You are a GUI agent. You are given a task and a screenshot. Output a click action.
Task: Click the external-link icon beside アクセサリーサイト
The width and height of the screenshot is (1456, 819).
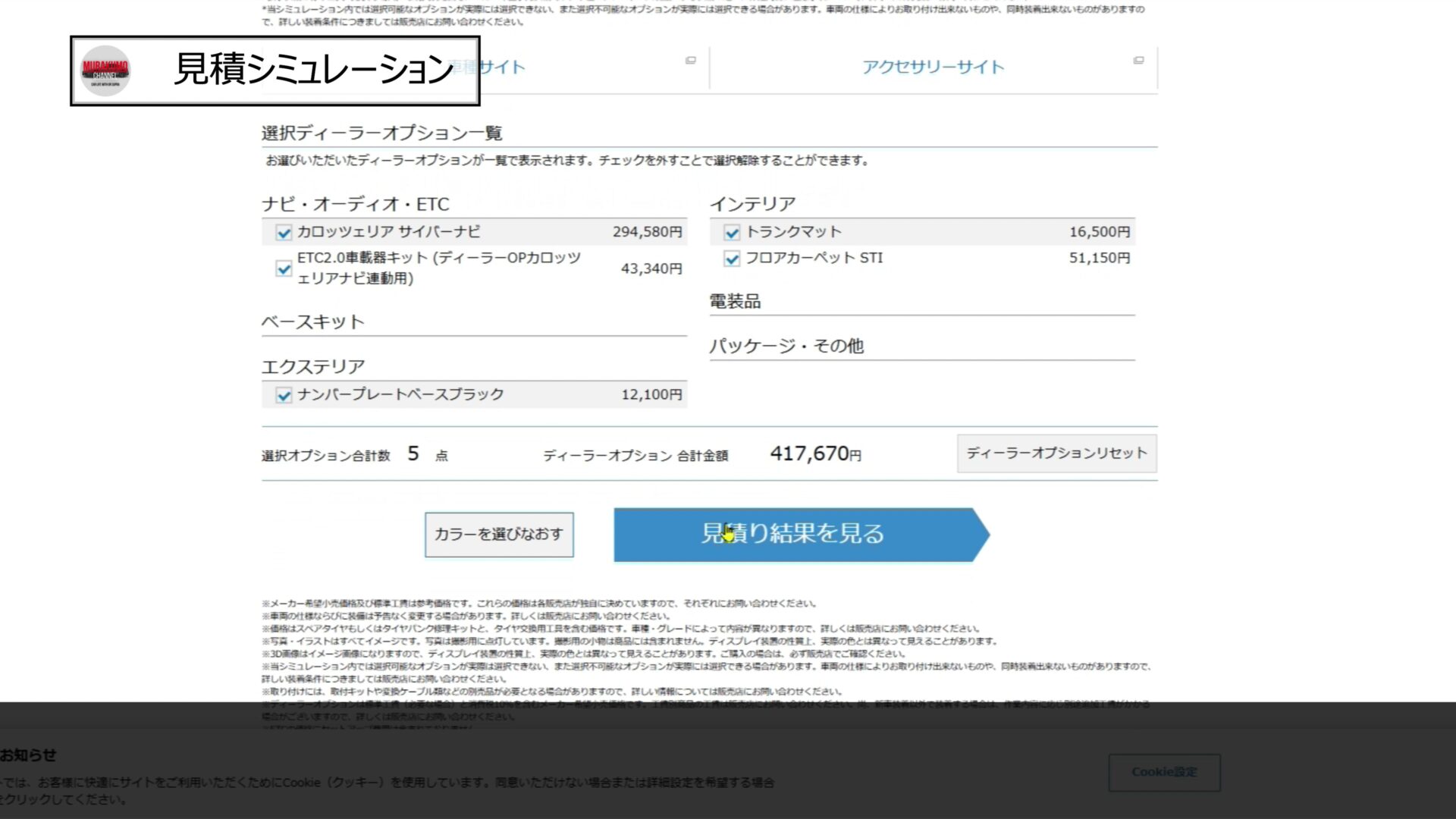click(1138, 60)
